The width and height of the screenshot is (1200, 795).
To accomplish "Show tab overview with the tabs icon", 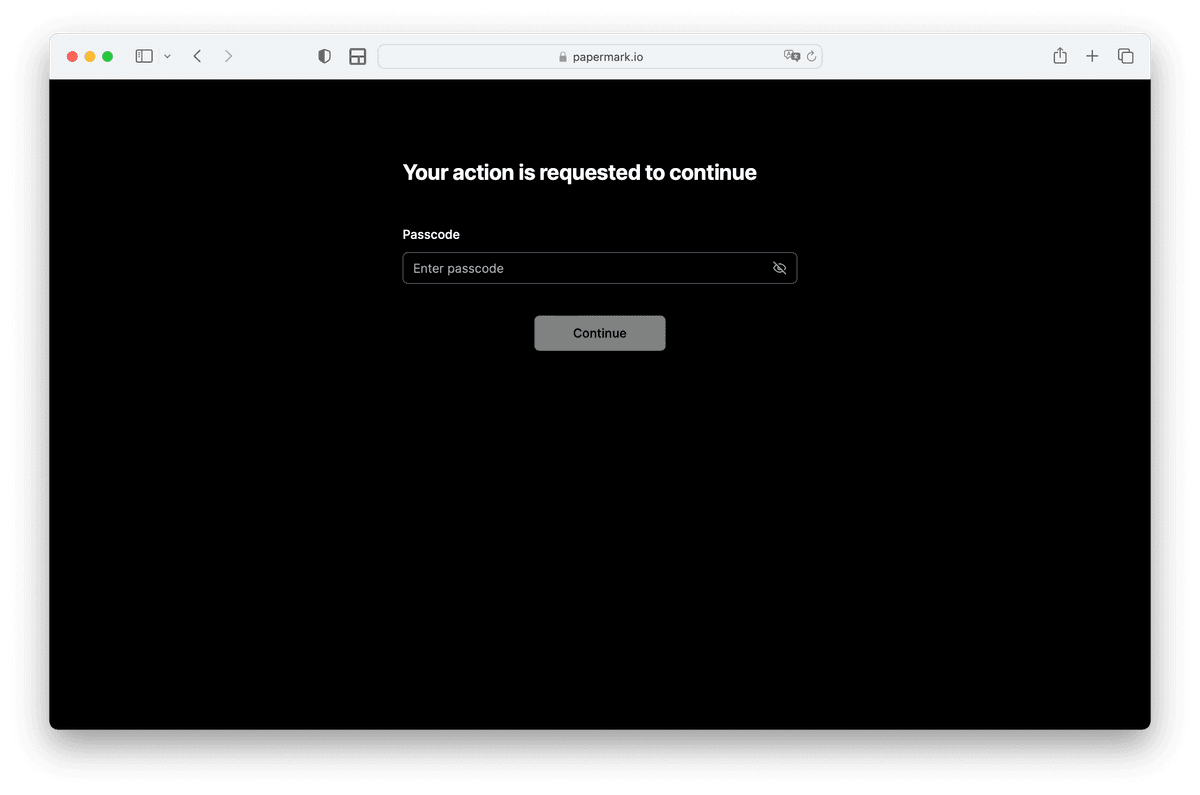I will coord(1125,56).
